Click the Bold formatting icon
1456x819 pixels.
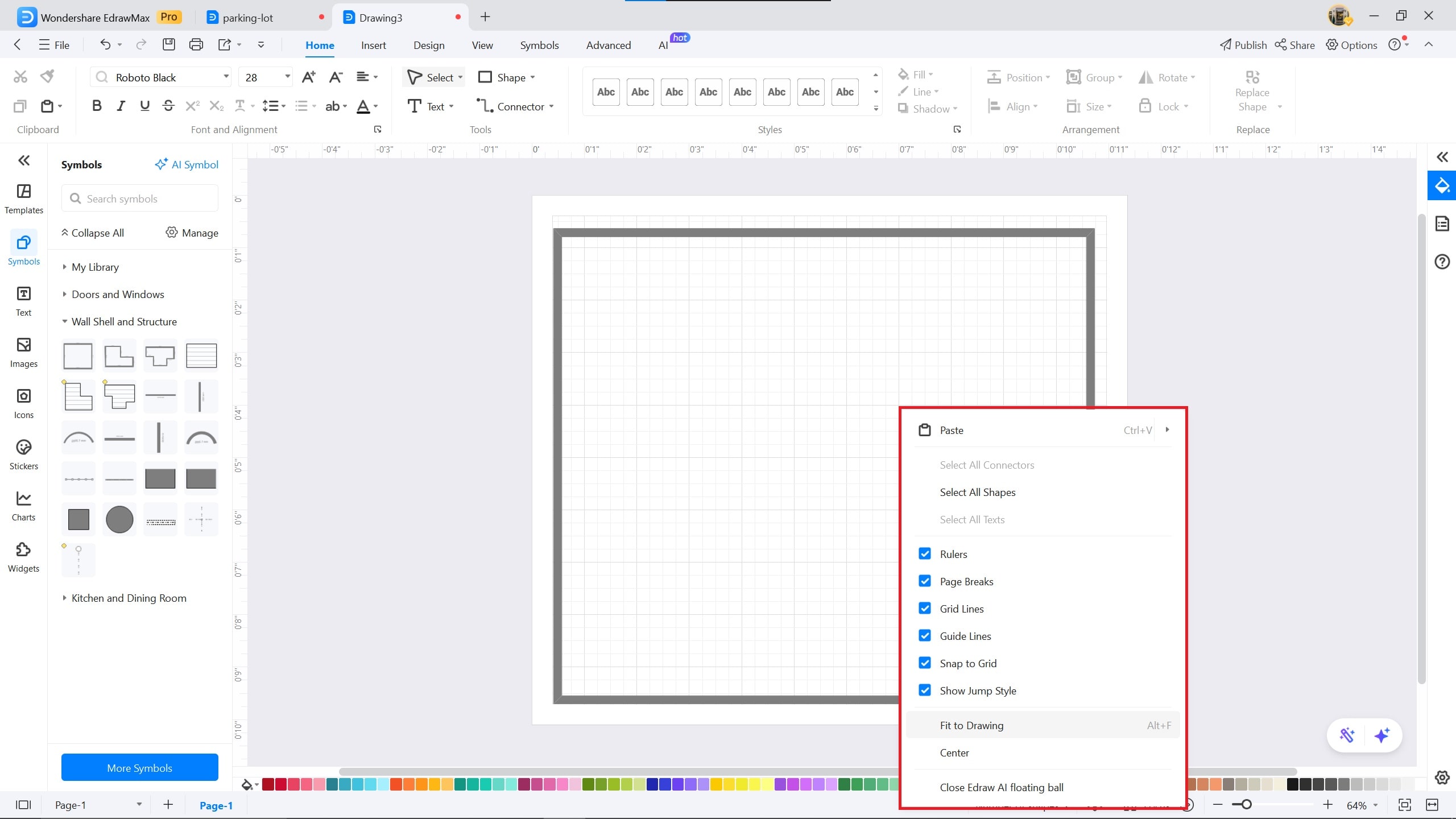[x=97, y=106]
